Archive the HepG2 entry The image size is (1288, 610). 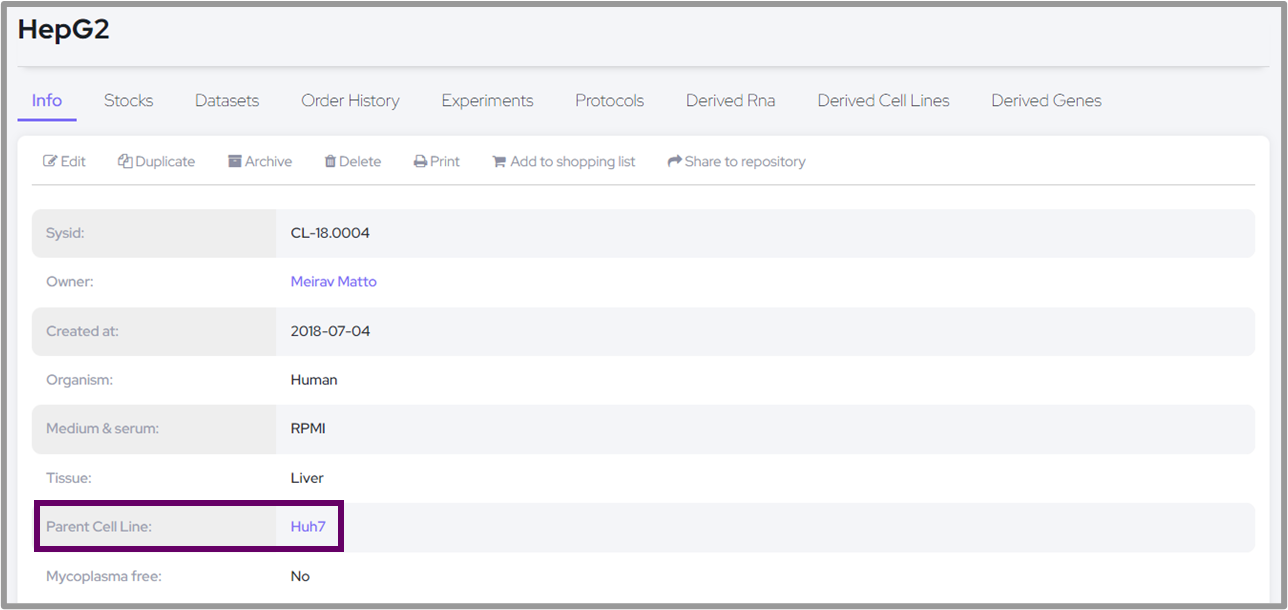click(260, 162)
